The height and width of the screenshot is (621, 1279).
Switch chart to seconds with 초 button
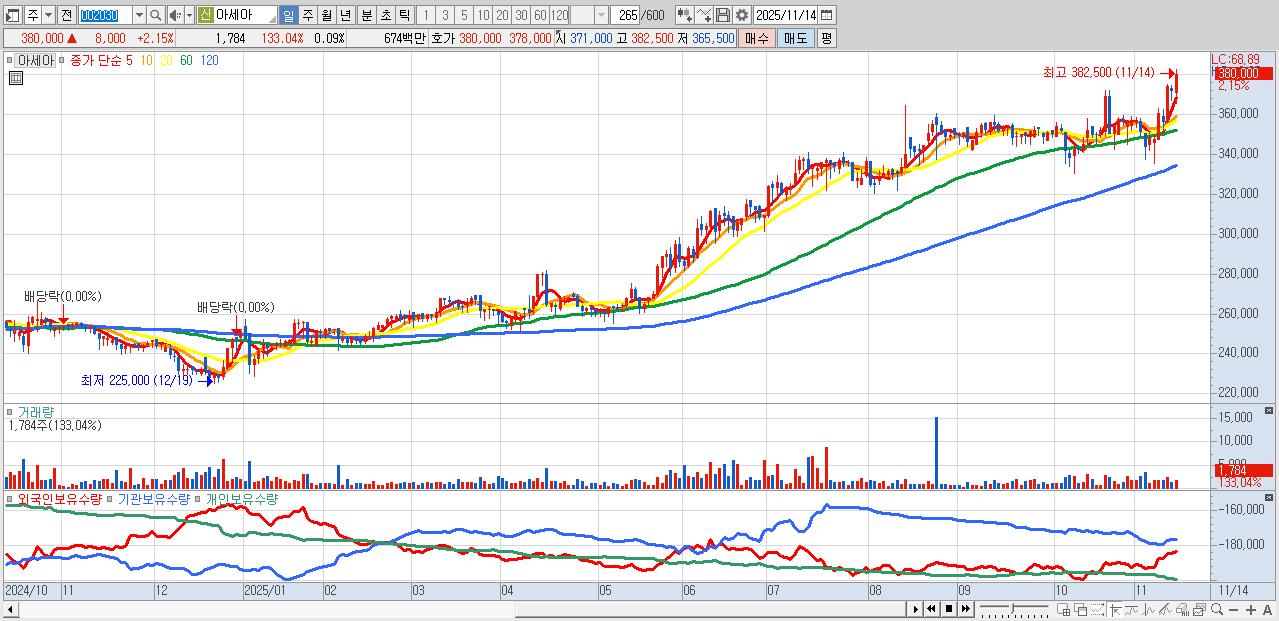(x=385, y=15)
